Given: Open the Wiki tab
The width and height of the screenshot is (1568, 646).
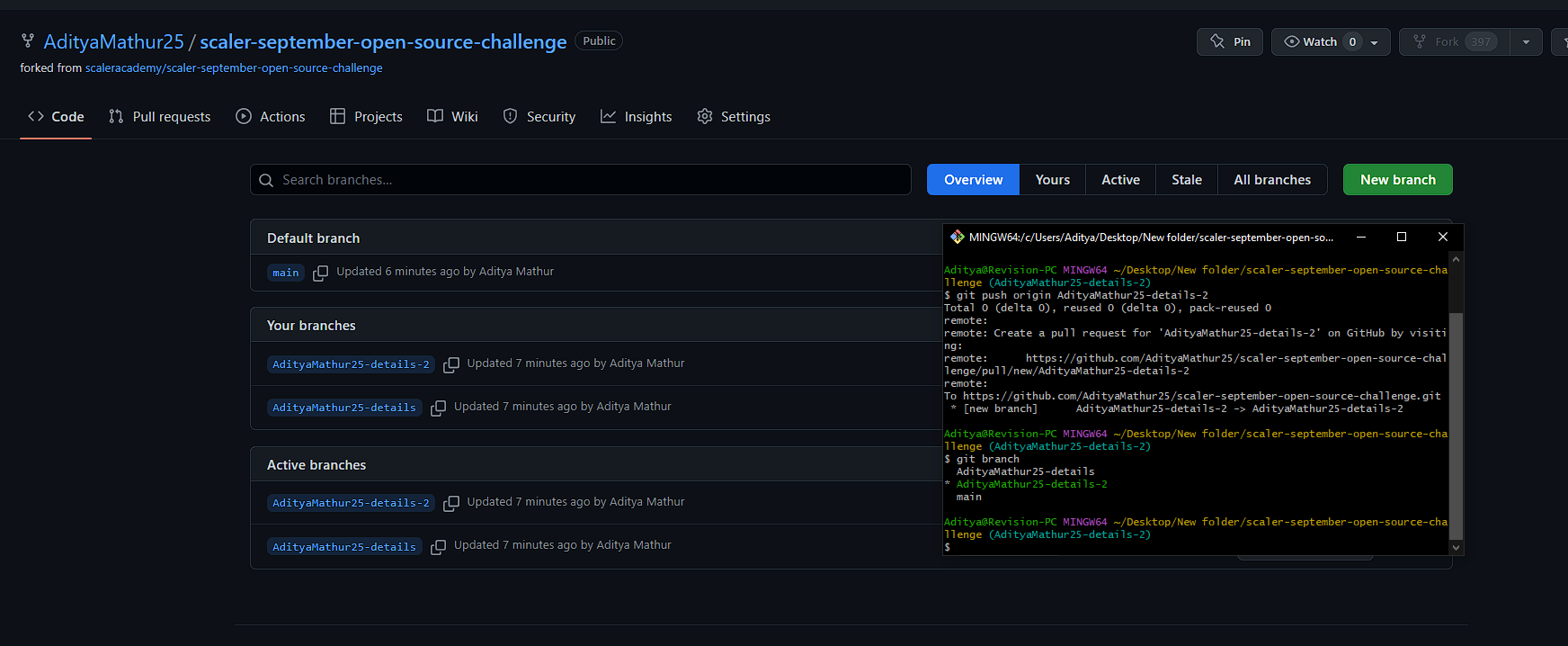Looking at the screenshot, I should [452, 116].
